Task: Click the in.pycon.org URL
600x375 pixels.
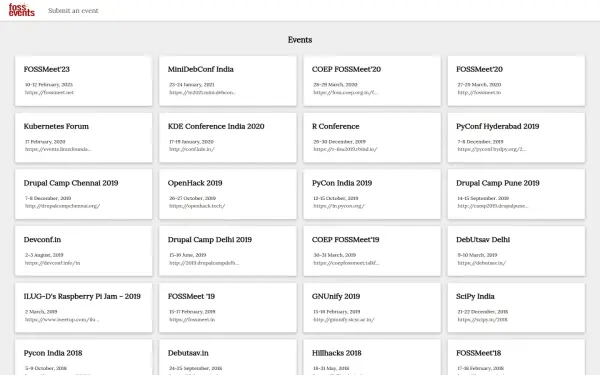Action: coord(339,206)
